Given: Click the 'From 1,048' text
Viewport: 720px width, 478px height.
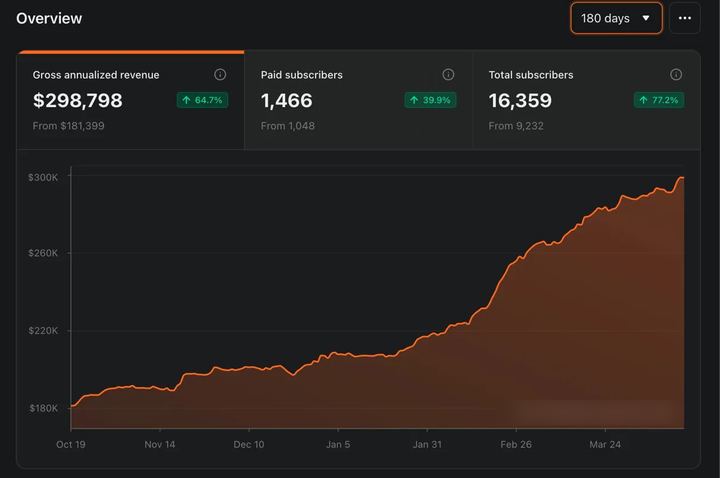Looking at the screenshot, I should (x=287, y=126).
